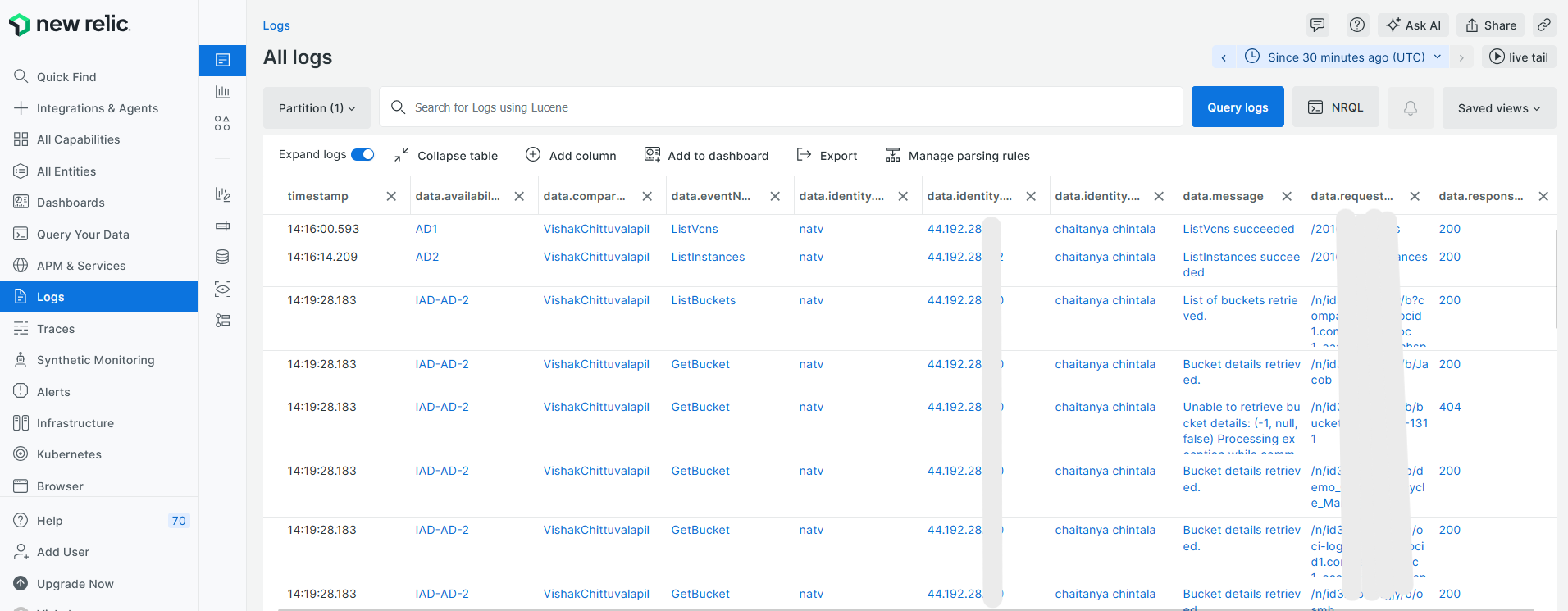Click the ListBuckets event name cell
The width and height of the screenshot is (1568, 611).
704,300
